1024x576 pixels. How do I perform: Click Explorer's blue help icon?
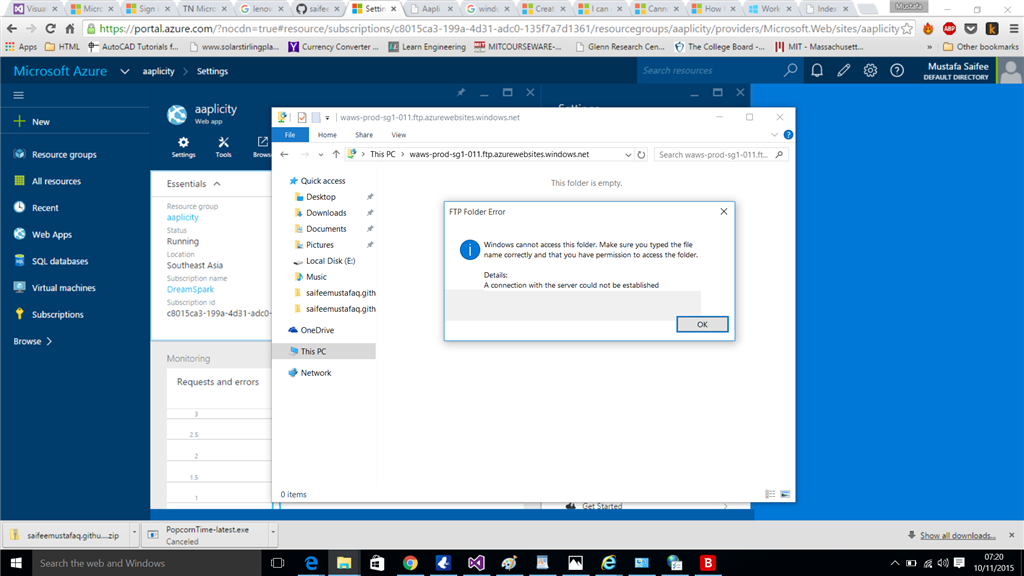(788, 135)
